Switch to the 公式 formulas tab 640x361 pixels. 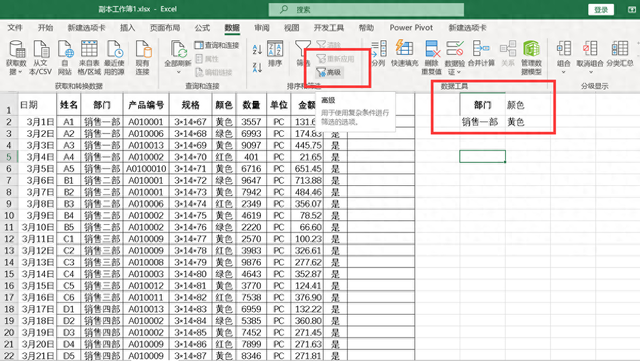point(202,28)
